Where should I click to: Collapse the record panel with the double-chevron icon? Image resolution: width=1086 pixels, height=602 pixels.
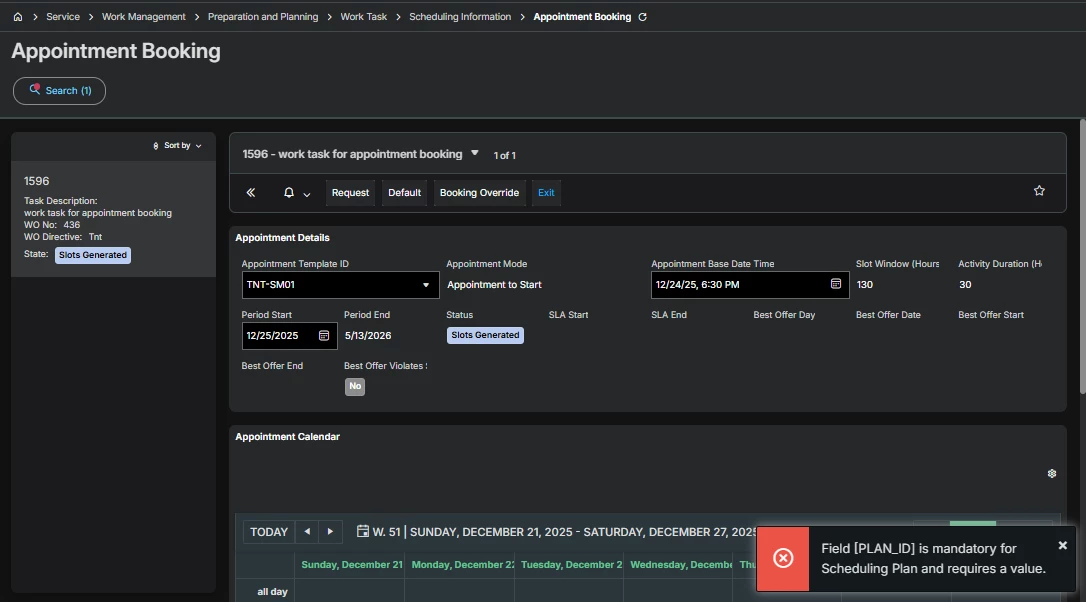(x=251, y=192)
